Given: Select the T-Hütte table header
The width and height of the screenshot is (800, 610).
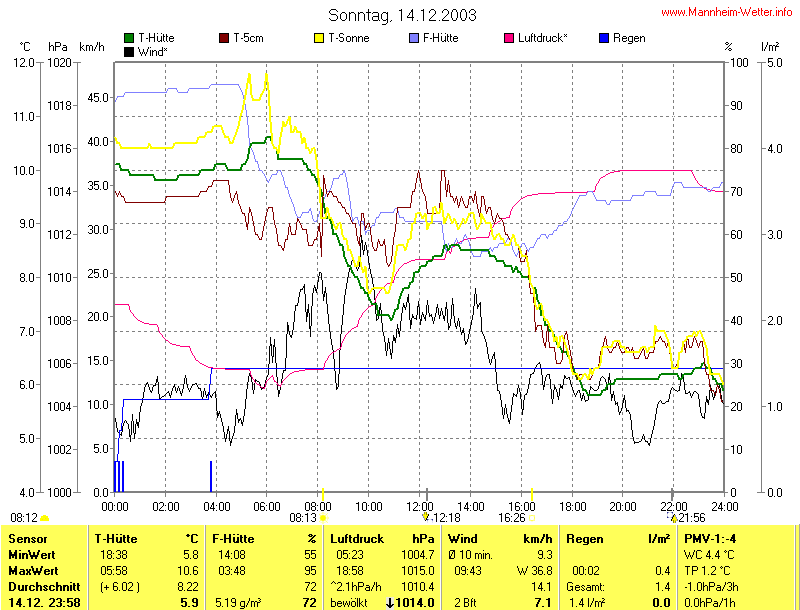Looking at the screenshot, I should [118, 539].
